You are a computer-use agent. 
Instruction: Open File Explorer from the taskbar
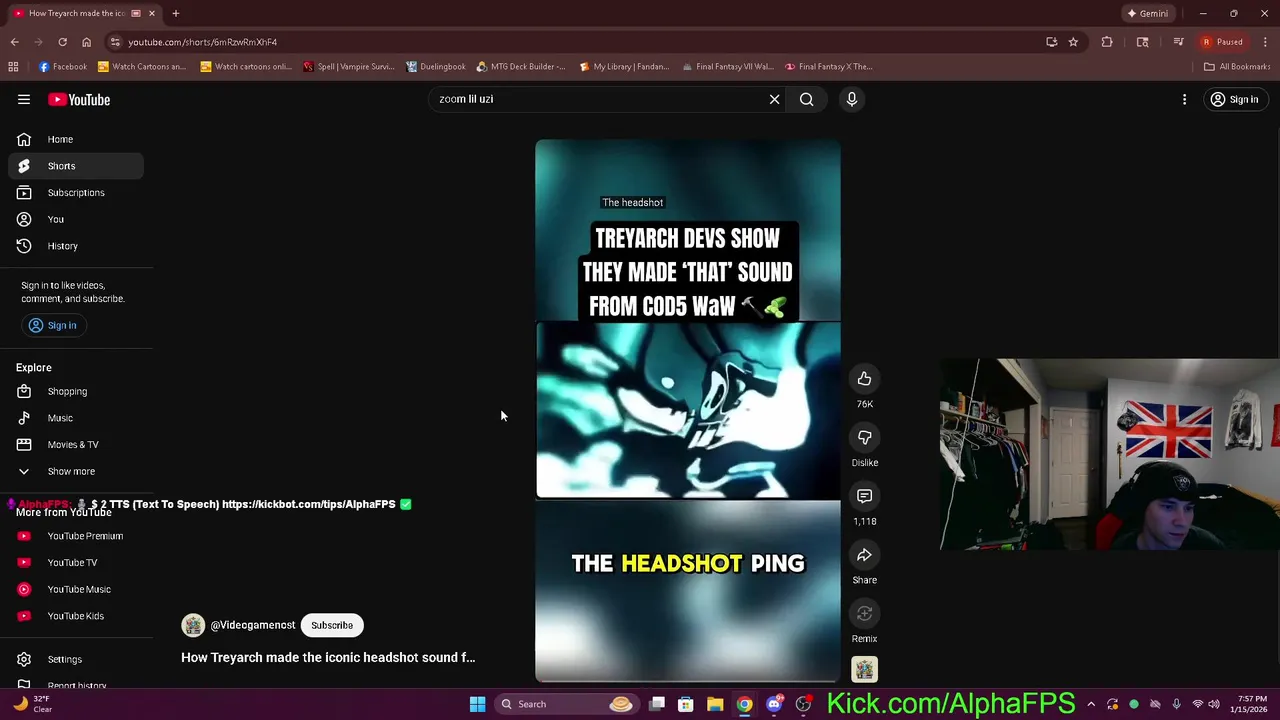pos(715,704)
